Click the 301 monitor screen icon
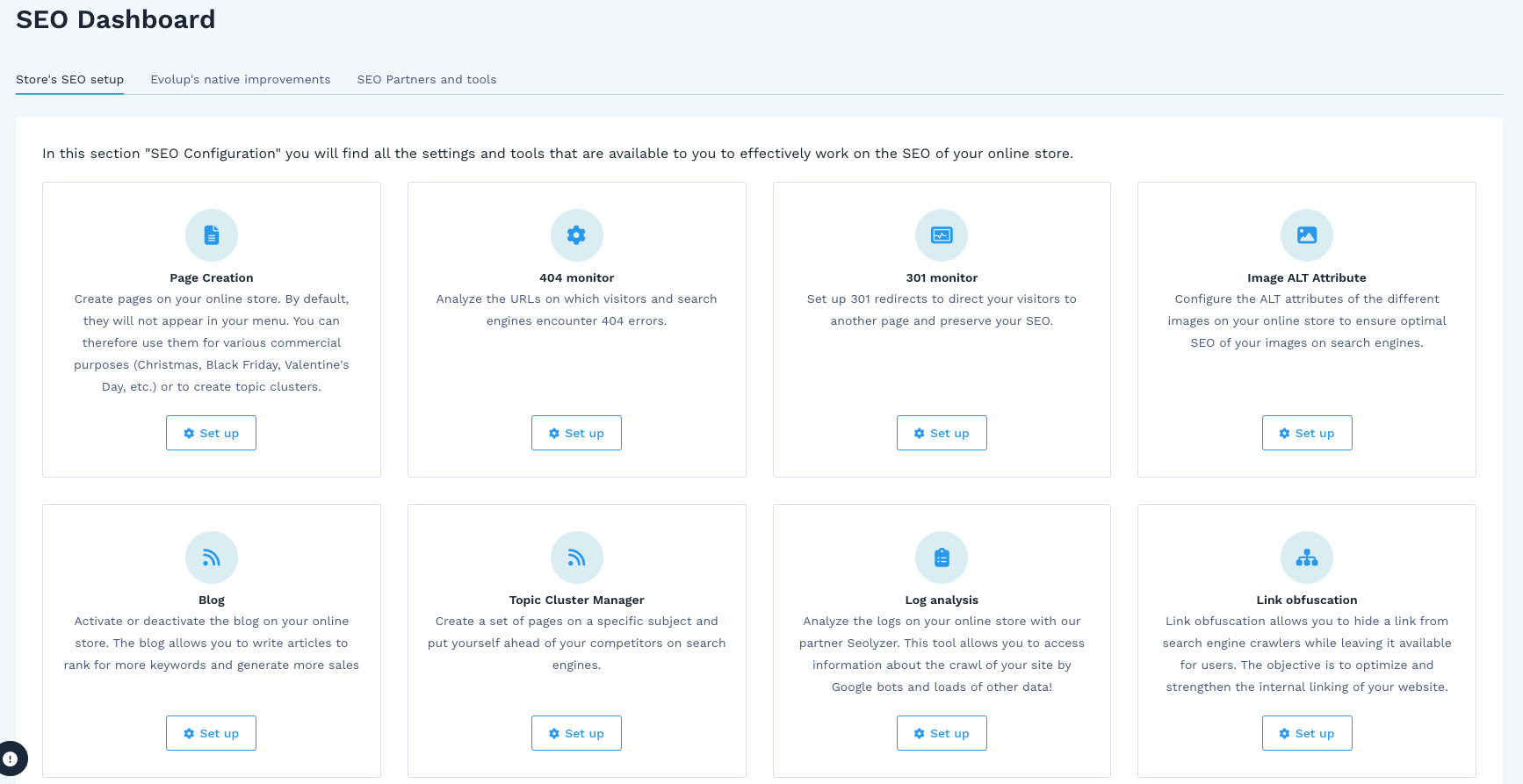This screenshot has width=1523, height=784. pyautogui.click(x=942, y=235)
